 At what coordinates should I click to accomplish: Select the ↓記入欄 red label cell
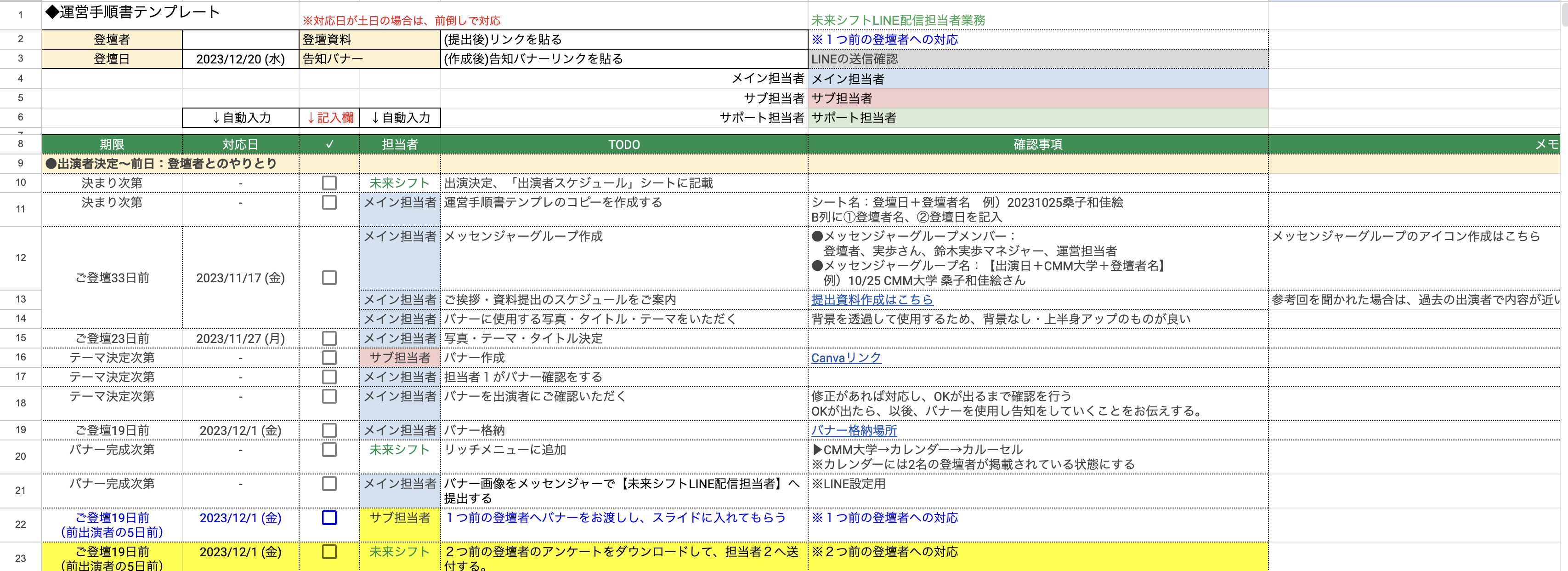(x=329, y=118)
